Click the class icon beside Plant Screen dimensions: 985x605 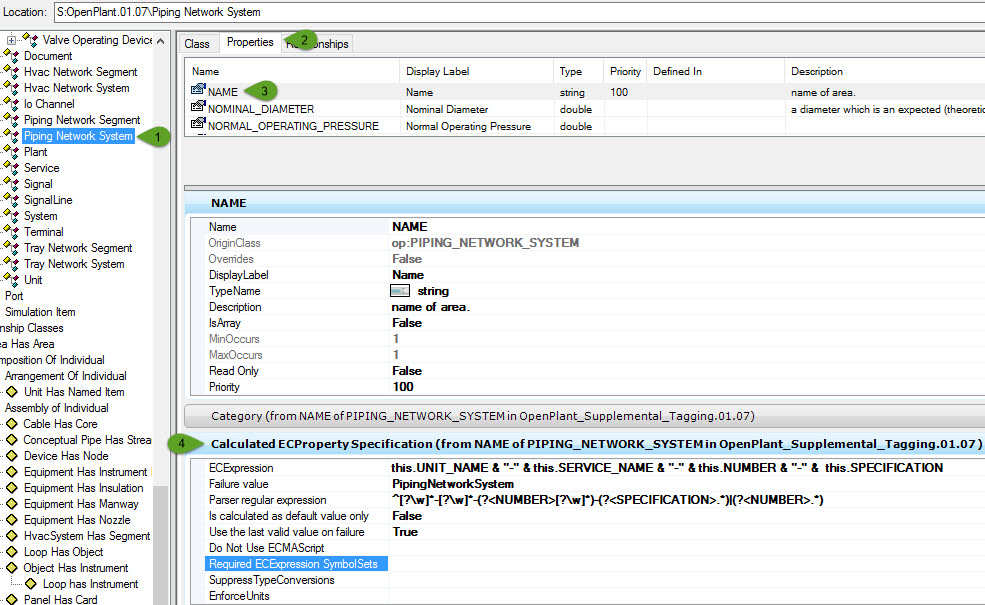pos(11,152)
